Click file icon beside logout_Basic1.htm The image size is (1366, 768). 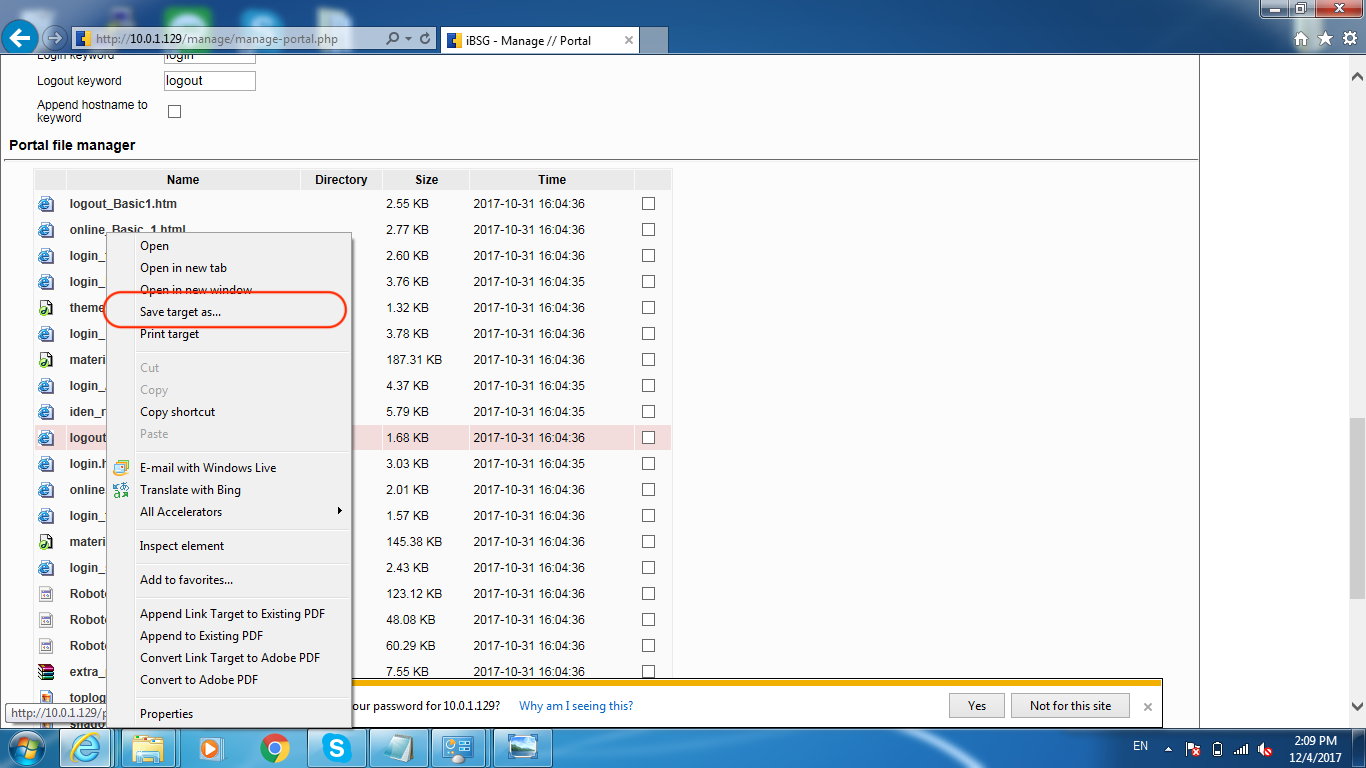(x=46, y=204)
